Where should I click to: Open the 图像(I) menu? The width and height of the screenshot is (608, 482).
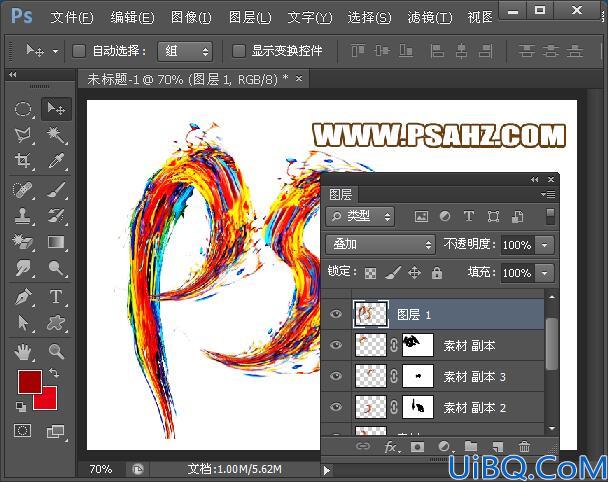(x=191, y=17)
